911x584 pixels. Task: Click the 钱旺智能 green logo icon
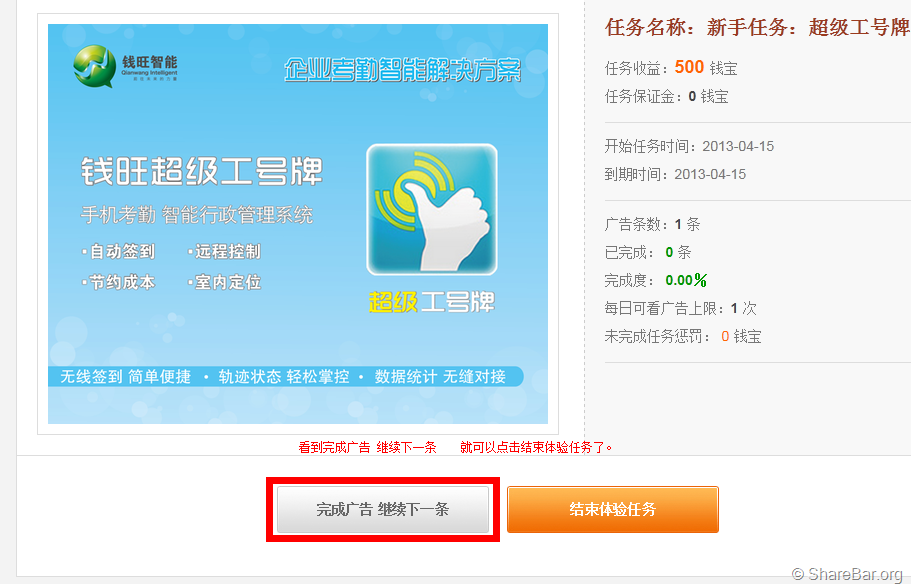pos(94,66)
